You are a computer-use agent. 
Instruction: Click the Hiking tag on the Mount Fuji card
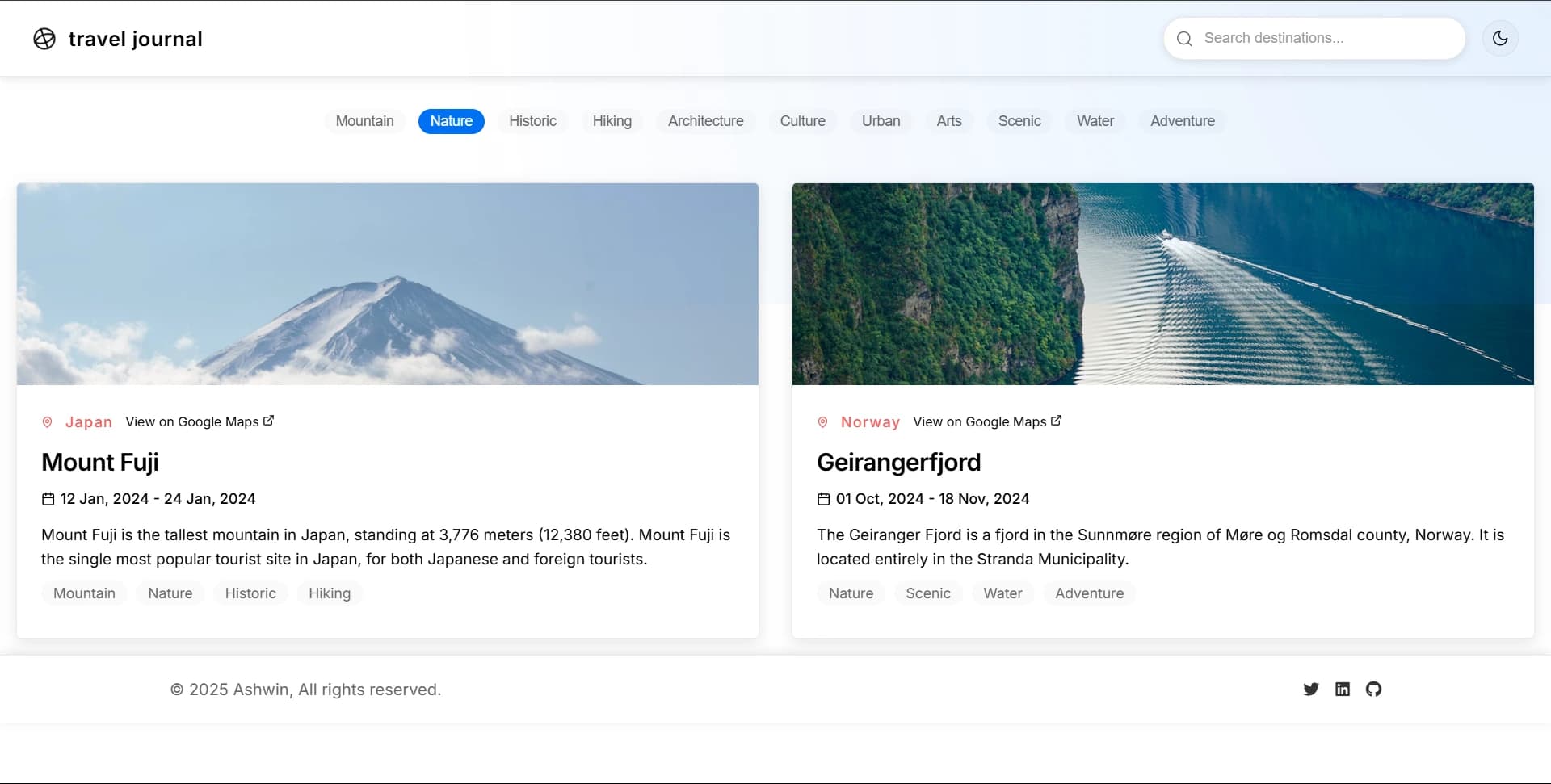click(x=329, y=593)
